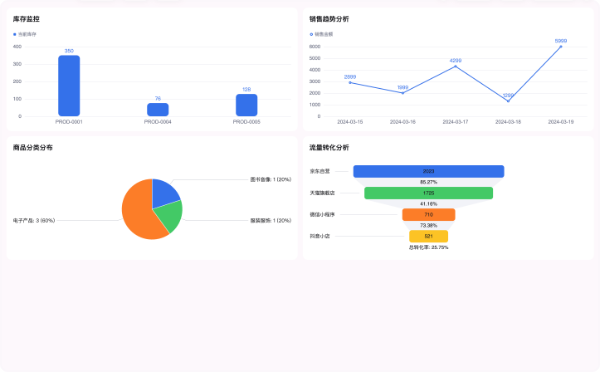Select the PROD-0001 bar showing 350
600x372 pixels.
[x=69, y=86]
